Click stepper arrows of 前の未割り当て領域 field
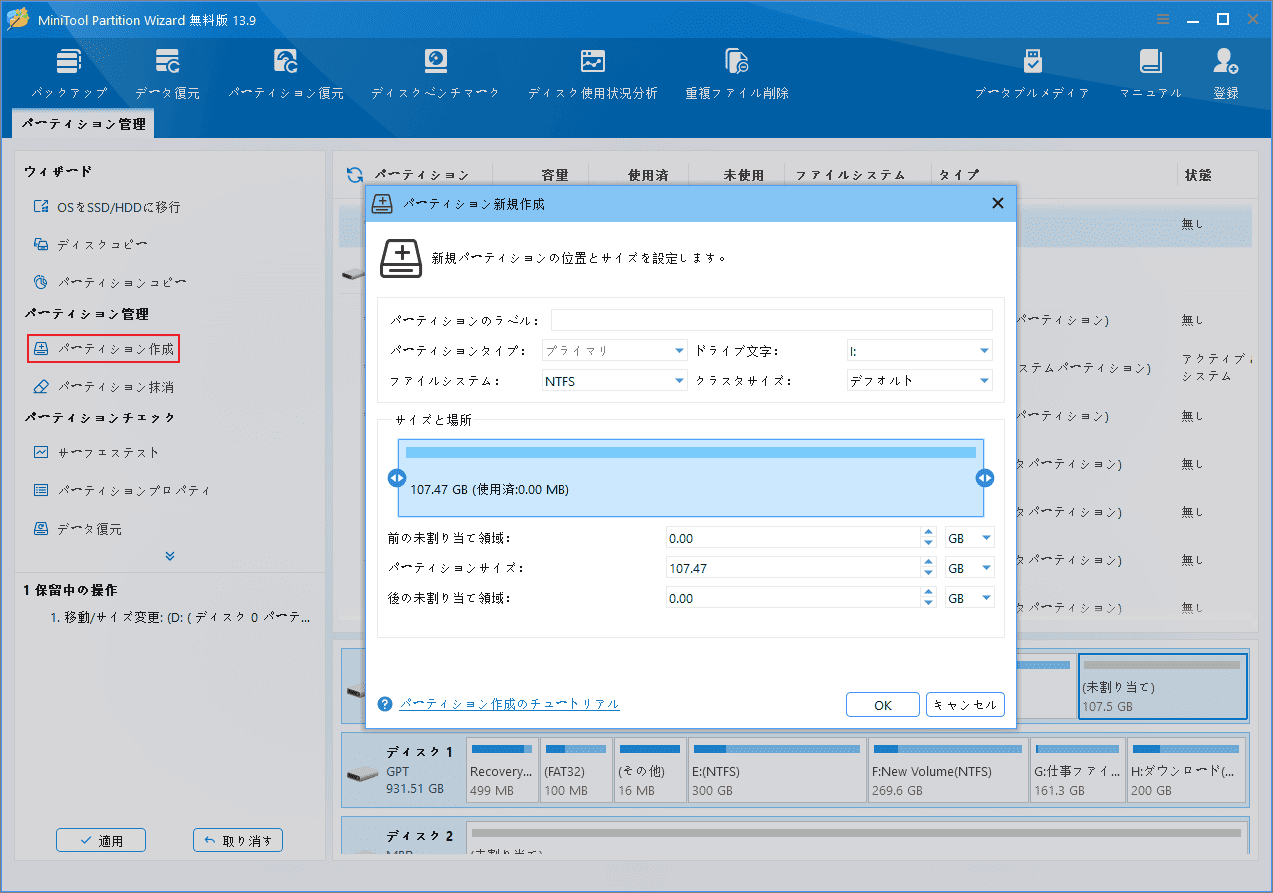 [x=929, y=538]
